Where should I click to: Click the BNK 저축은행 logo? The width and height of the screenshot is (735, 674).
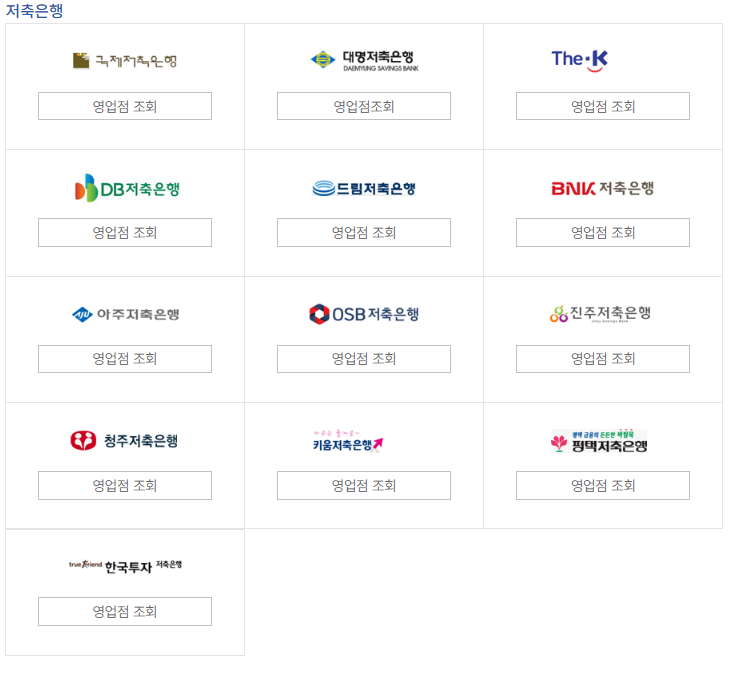pyautogui.click(x=603, y=188)
